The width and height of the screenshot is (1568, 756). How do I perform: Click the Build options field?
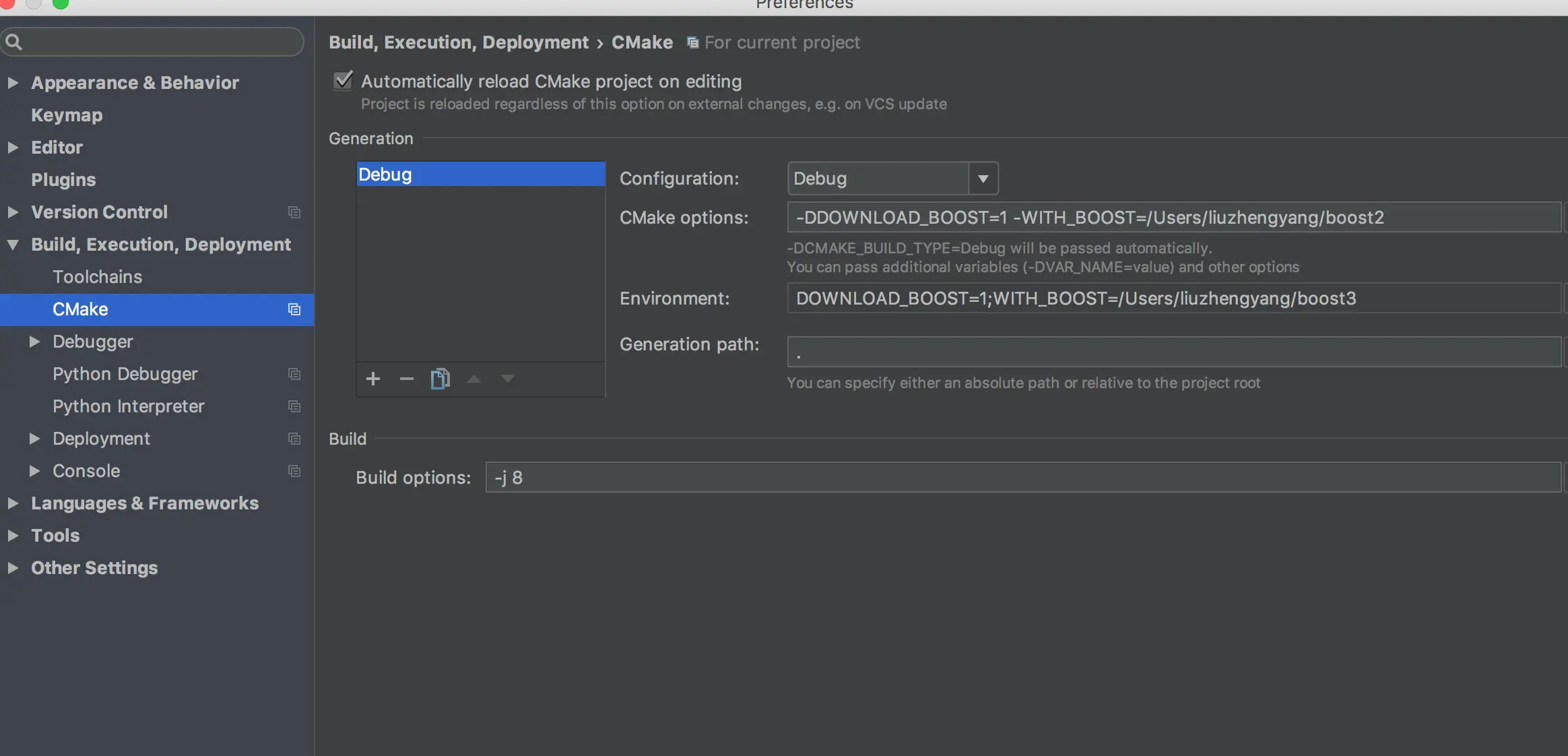[x=1022, y=478]
